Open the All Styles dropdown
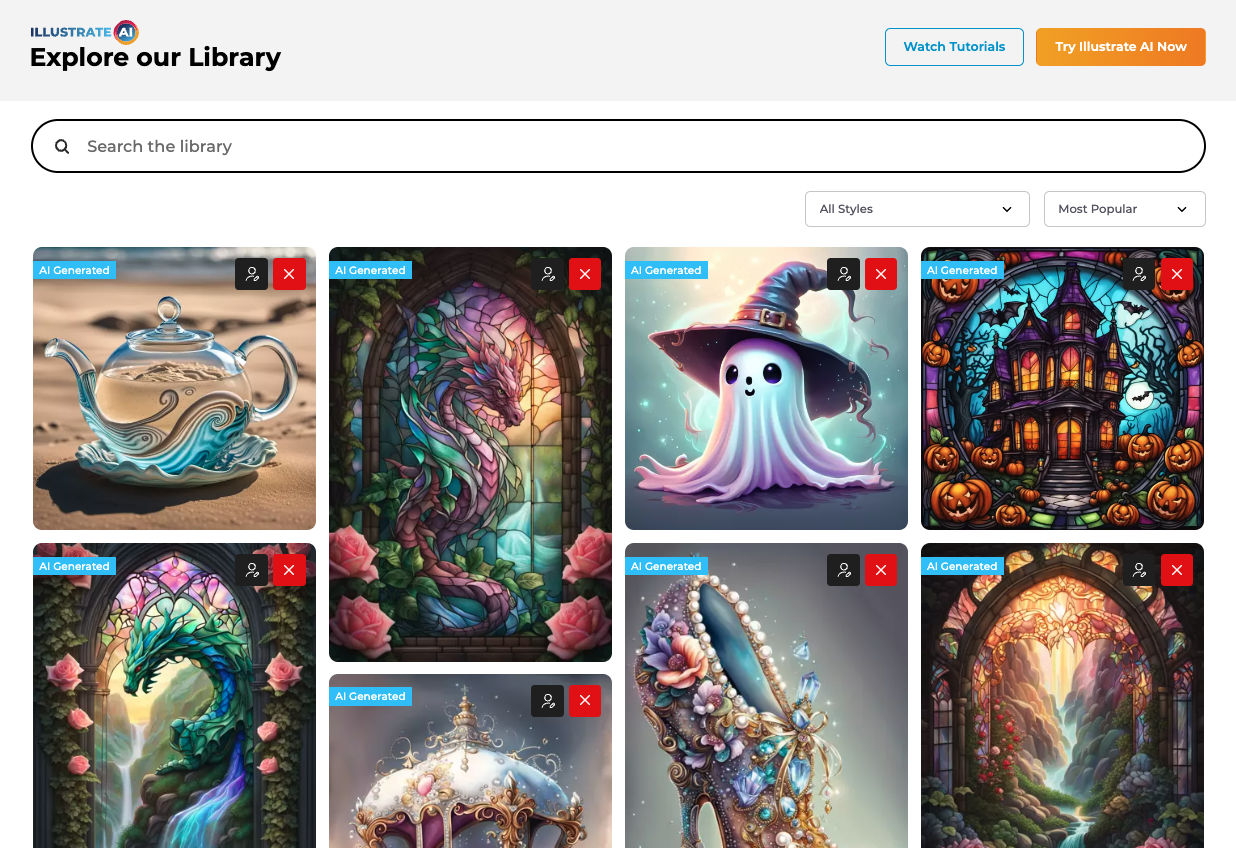Viewport: 1236px width, 848px height. click(x=917, y=209)
